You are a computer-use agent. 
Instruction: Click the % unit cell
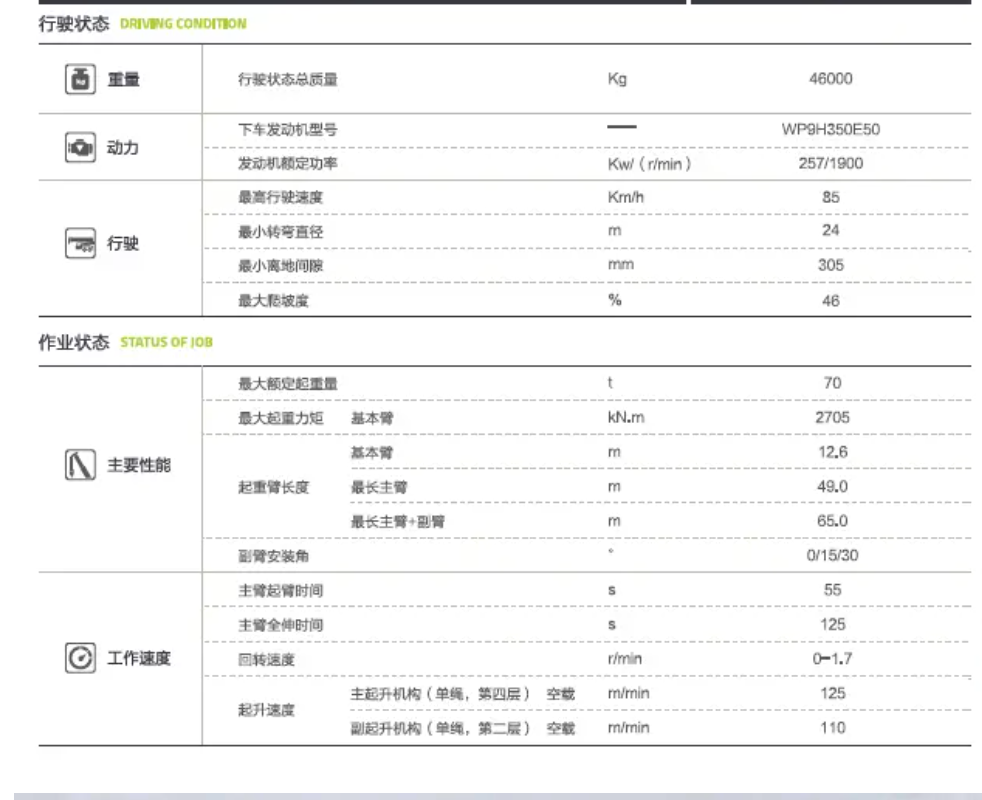(x=615, y=300)
